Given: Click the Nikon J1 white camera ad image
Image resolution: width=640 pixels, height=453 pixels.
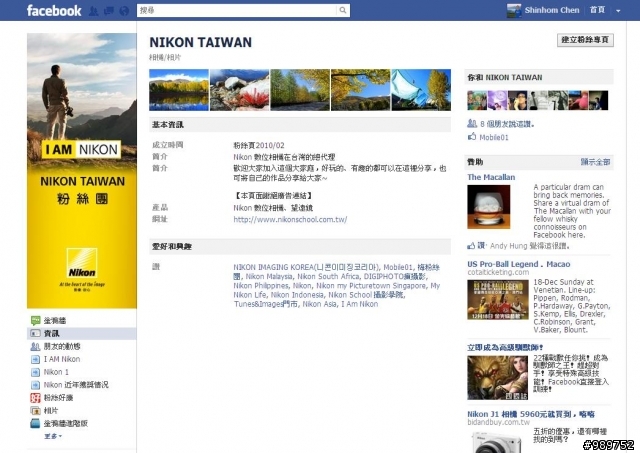Looking at the screenshot, I should tap(498, 442).
